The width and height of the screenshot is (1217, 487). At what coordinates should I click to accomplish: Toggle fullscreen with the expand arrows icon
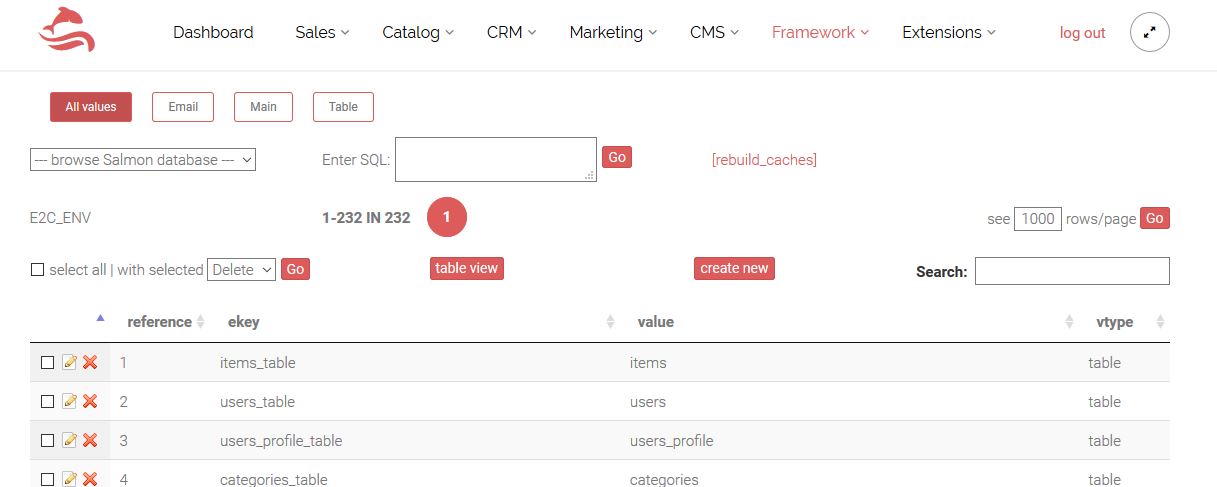point(1150,32)
